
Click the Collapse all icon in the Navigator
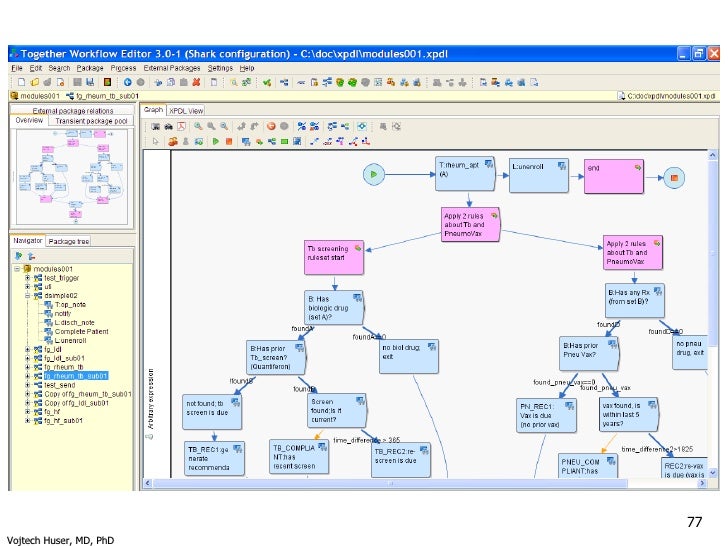(x=31, y=256)
